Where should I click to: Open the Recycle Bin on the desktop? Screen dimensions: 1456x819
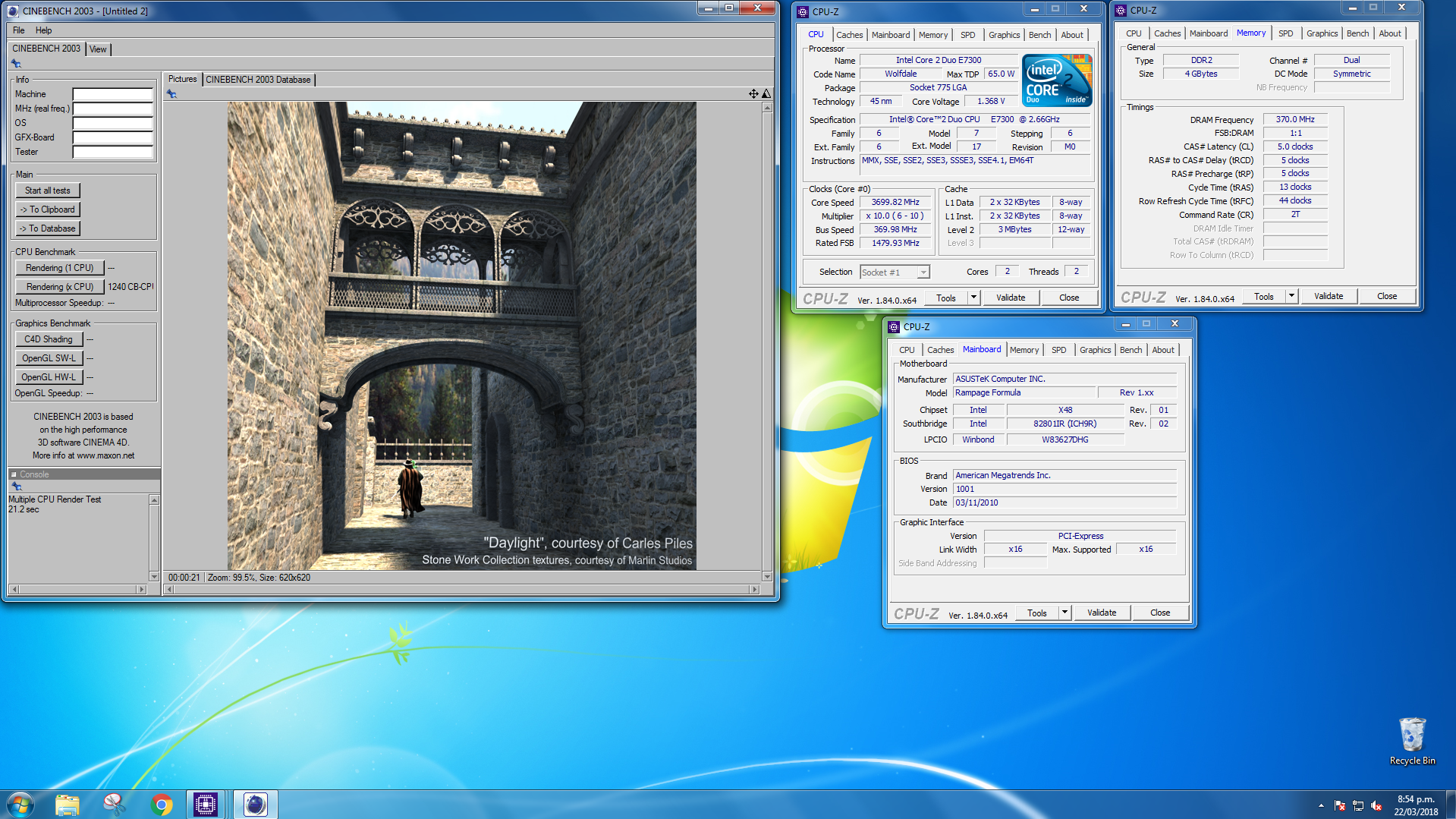[1412, 740]
